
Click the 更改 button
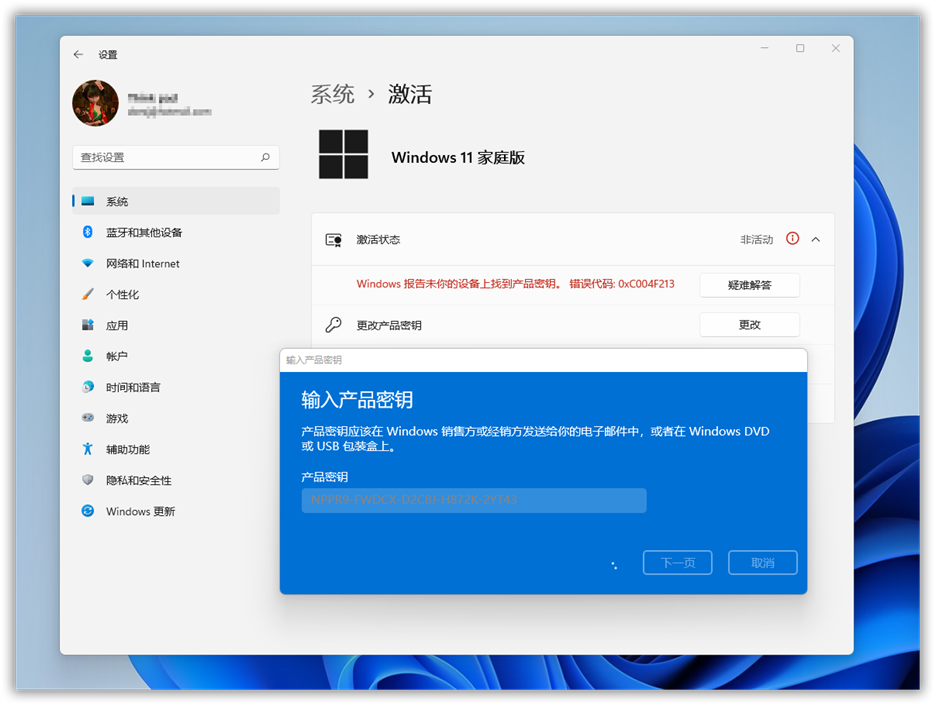pos(750,324)
